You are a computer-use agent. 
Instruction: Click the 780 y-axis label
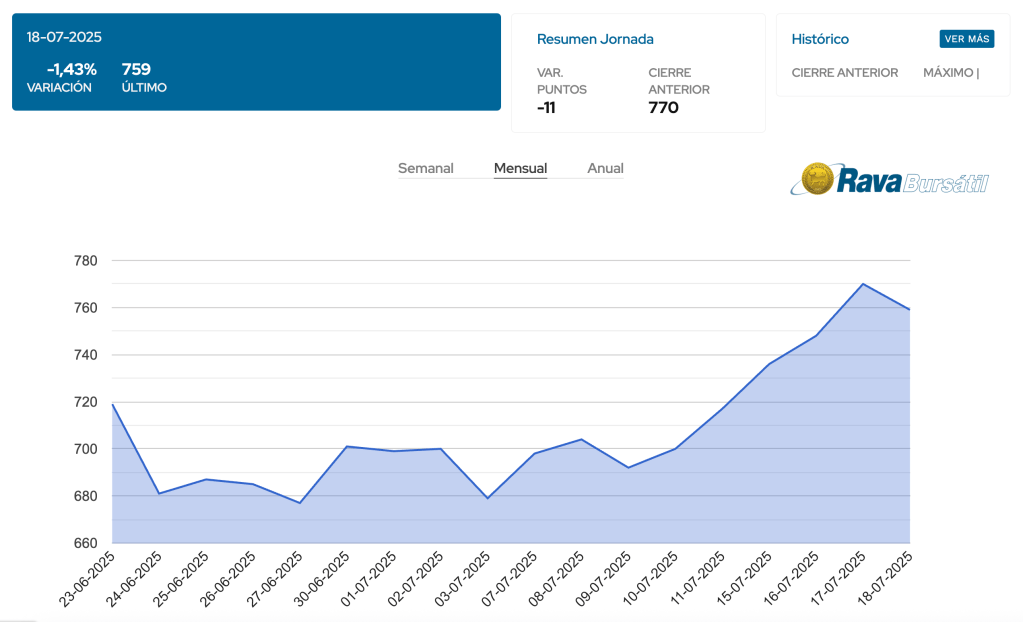click(86, 261)
